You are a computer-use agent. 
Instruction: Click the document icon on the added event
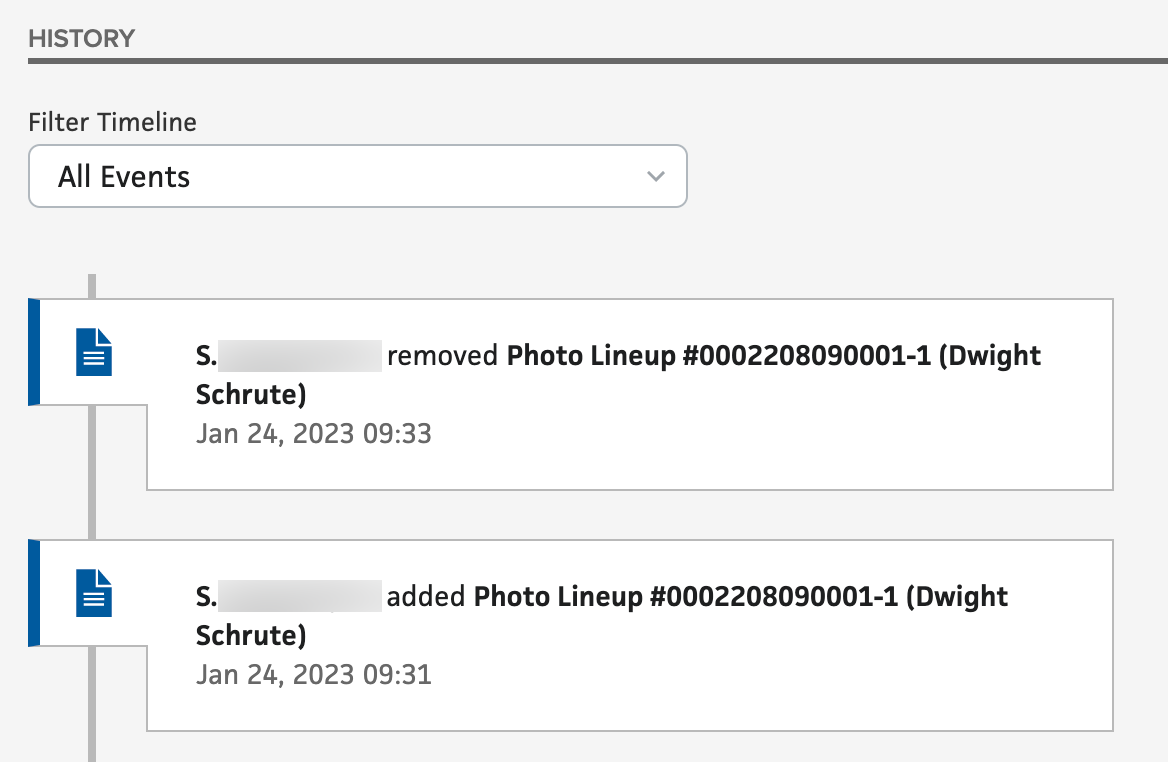(x=94, y=593)
